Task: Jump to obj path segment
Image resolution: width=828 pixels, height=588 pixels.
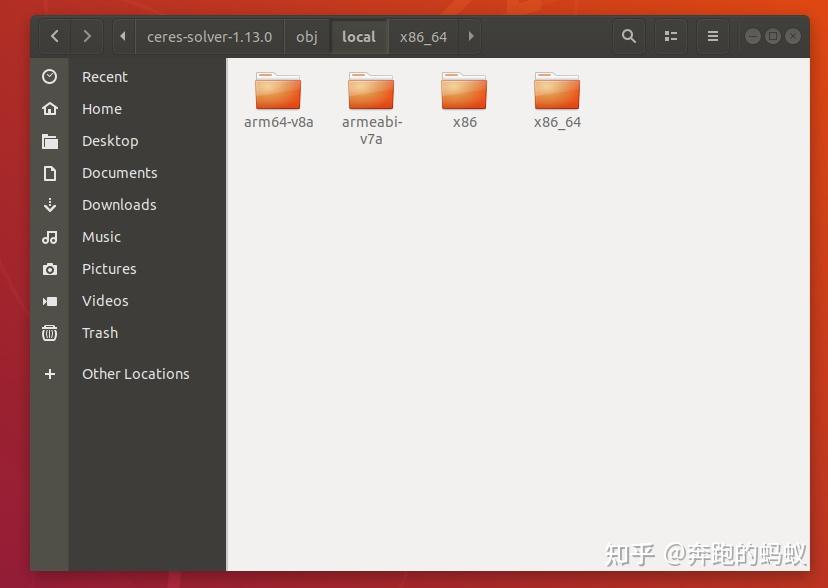Action: pos(307,36)
